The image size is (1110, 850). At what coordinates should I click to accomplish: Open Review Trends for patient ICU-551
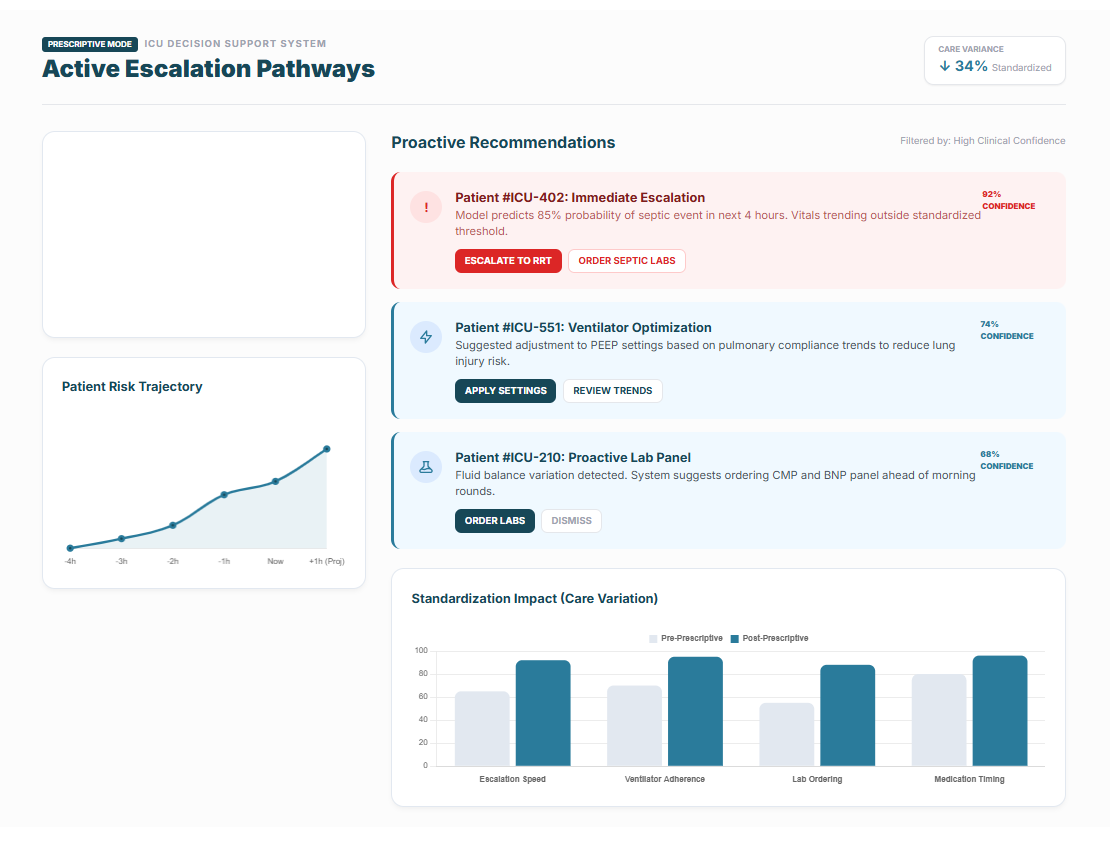[x=612, y=391]
